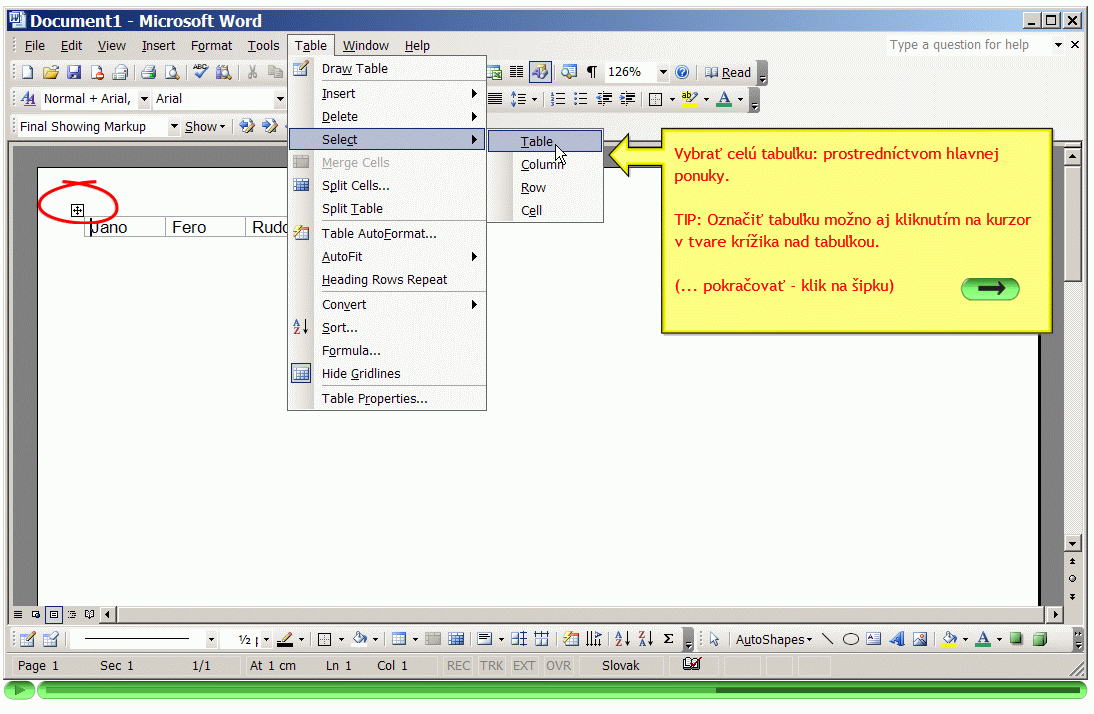The width and height of the screenshot is (1094, 714).
Task: Choose Row in the Select submenu
Action: point(544,188)
